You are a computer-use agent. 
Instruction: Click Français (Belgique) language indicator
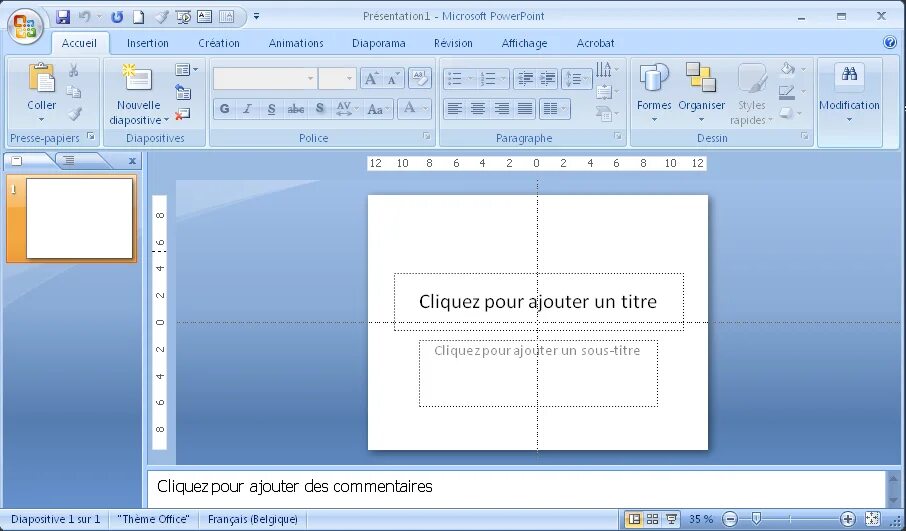pyautogui.click(x=253, y=519)
